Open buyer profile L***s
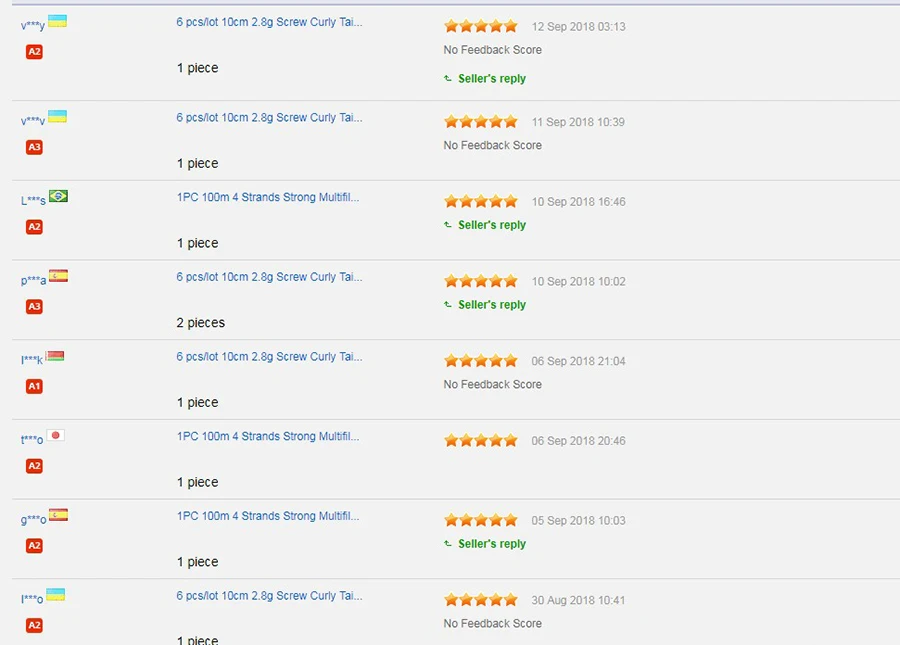 click(x=33, y=200)
